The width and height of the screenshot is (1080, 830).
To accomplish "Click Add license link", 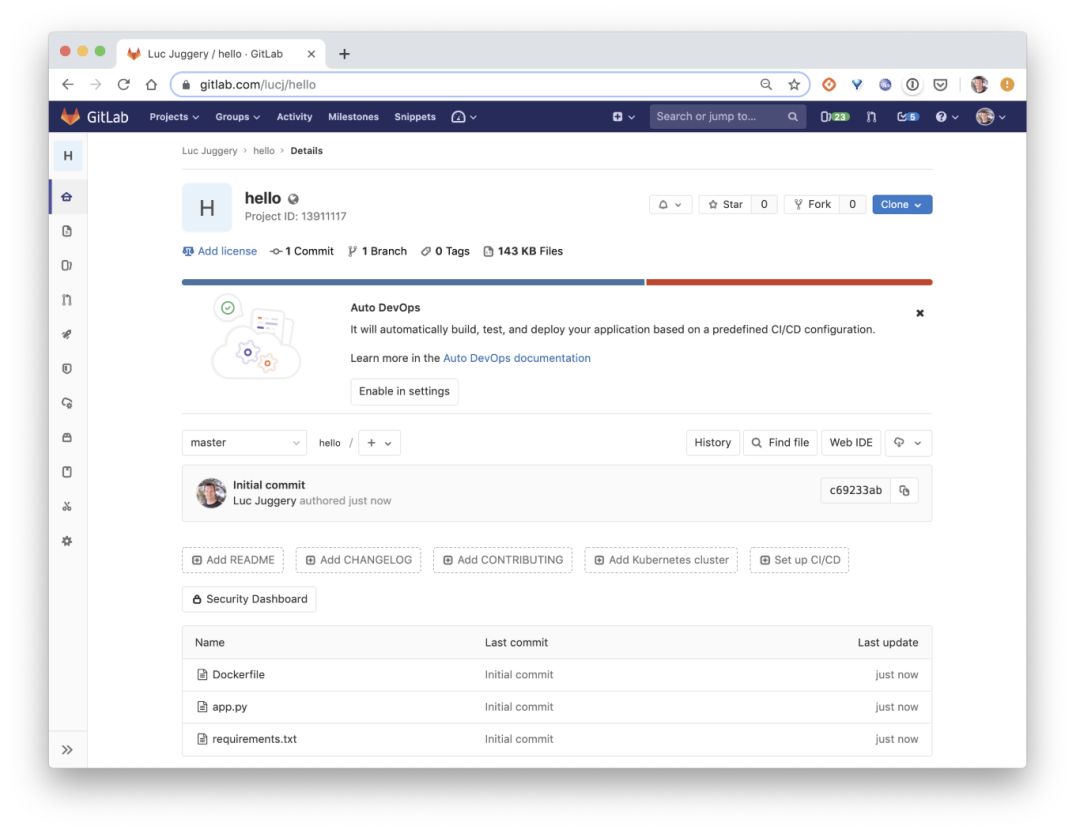I will 220,251.
